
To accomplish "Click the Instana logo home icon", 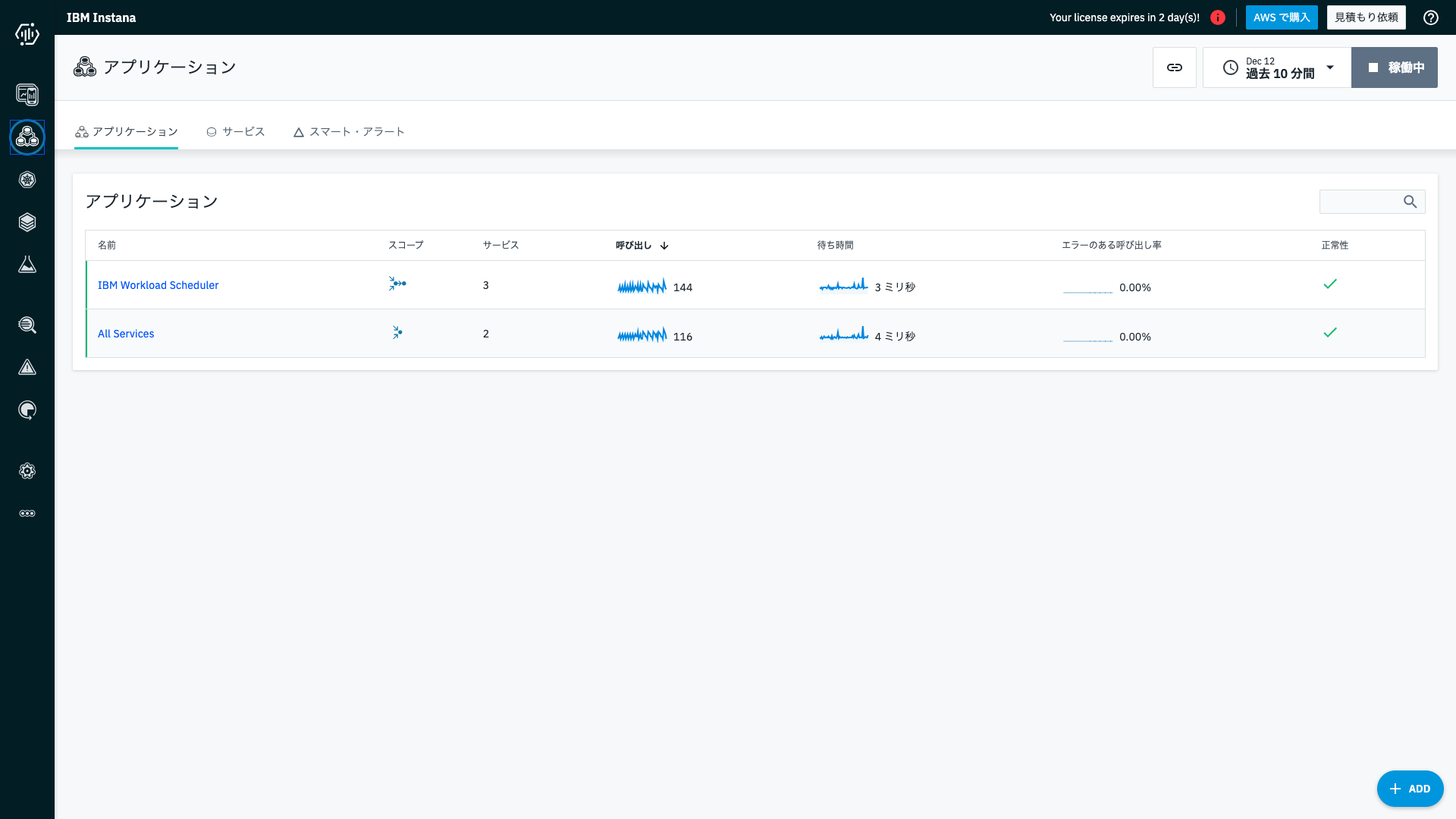I will point(27,34).
